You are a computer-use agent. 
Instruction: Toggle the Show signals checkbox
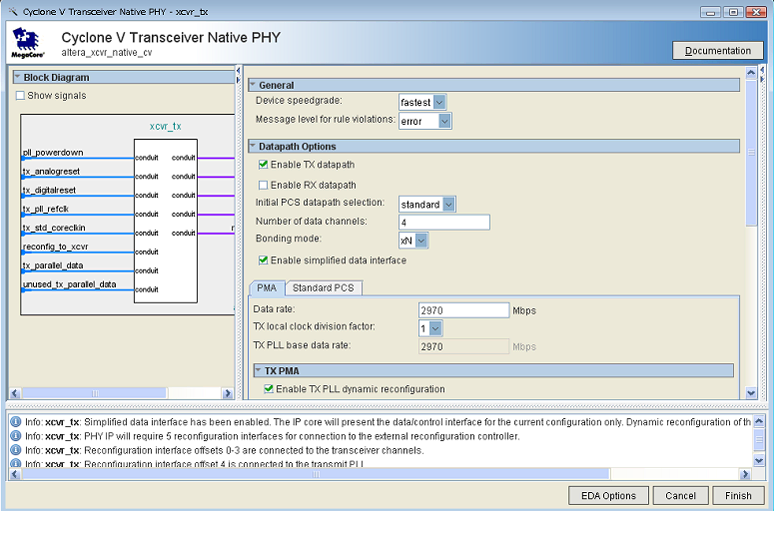point(20,96)
